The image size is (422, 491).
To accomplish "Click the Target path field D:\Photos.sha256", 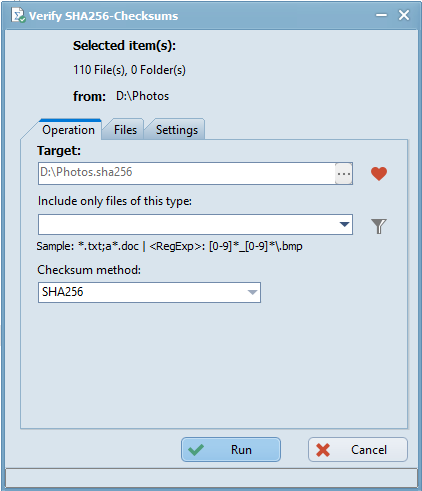I will point(187,173).
